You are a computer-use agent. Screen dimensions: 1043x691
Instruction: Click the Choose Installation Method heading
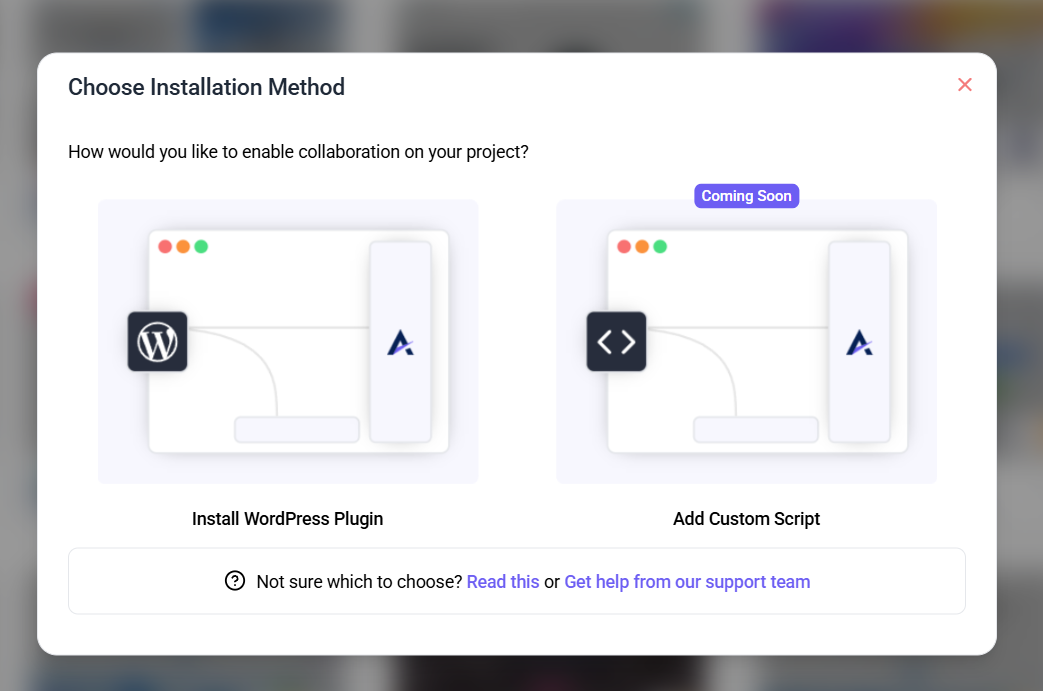(x=207, y=87)
